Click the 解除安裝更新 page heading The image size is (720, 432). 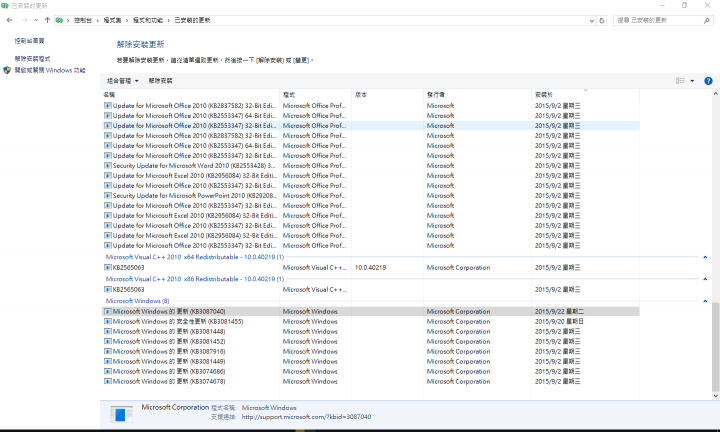pos(140,45)
